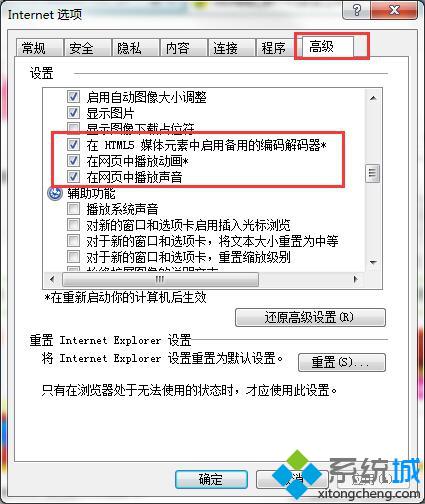Uncheck 在网页中播放声音 checkbox

pos(73,176)
